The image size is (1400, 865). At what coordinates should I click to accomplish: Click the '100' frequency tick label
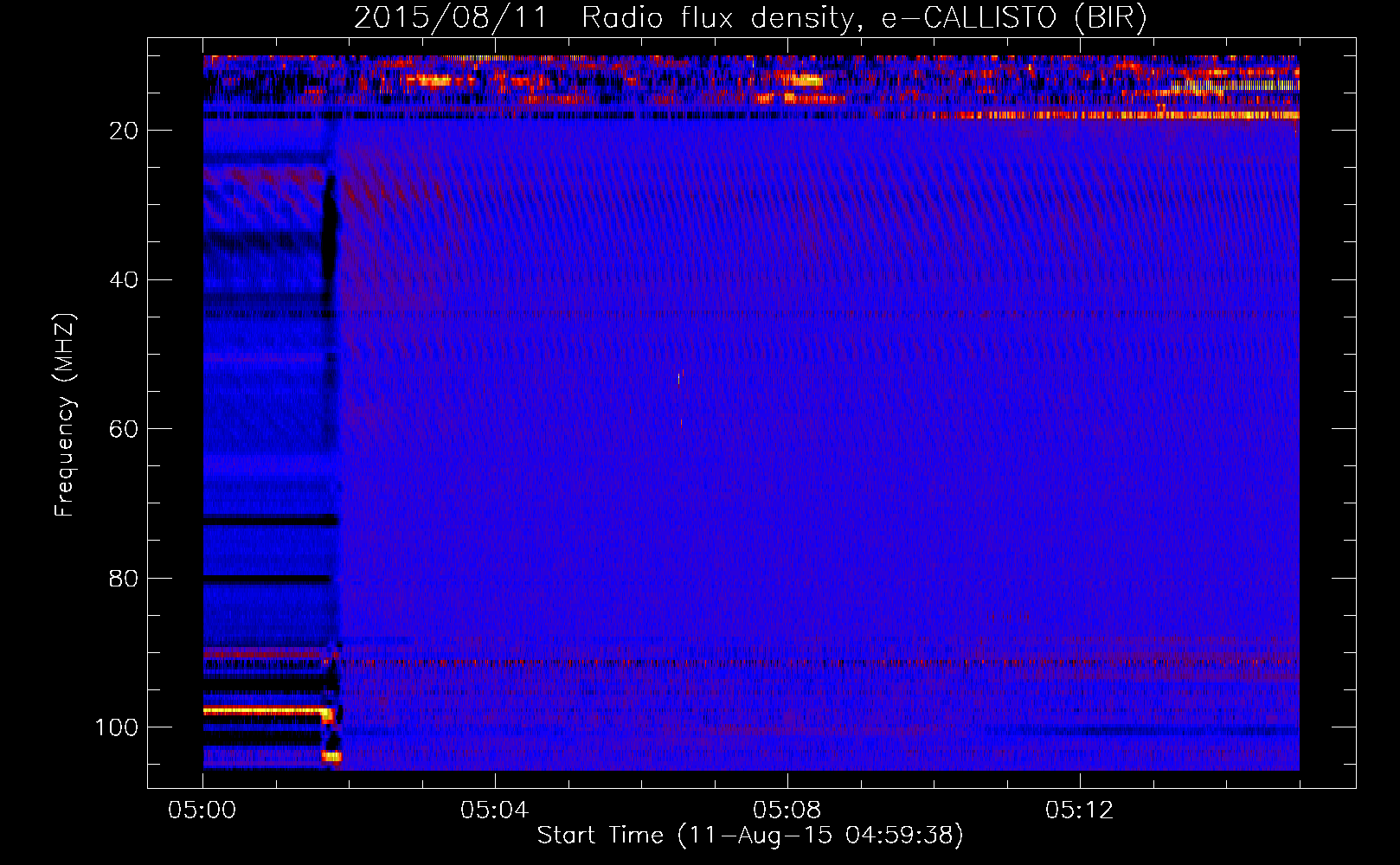click(x=117, y=727)
